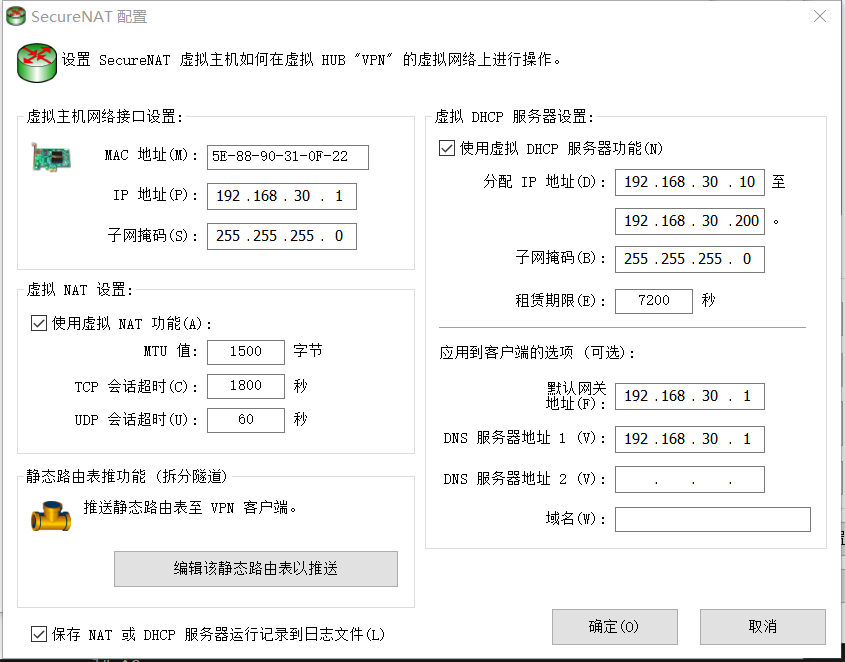Toggle the 使用虚拟 NAT 功能 checkbox
Screen dimensions: 845x662
point(39,323)
